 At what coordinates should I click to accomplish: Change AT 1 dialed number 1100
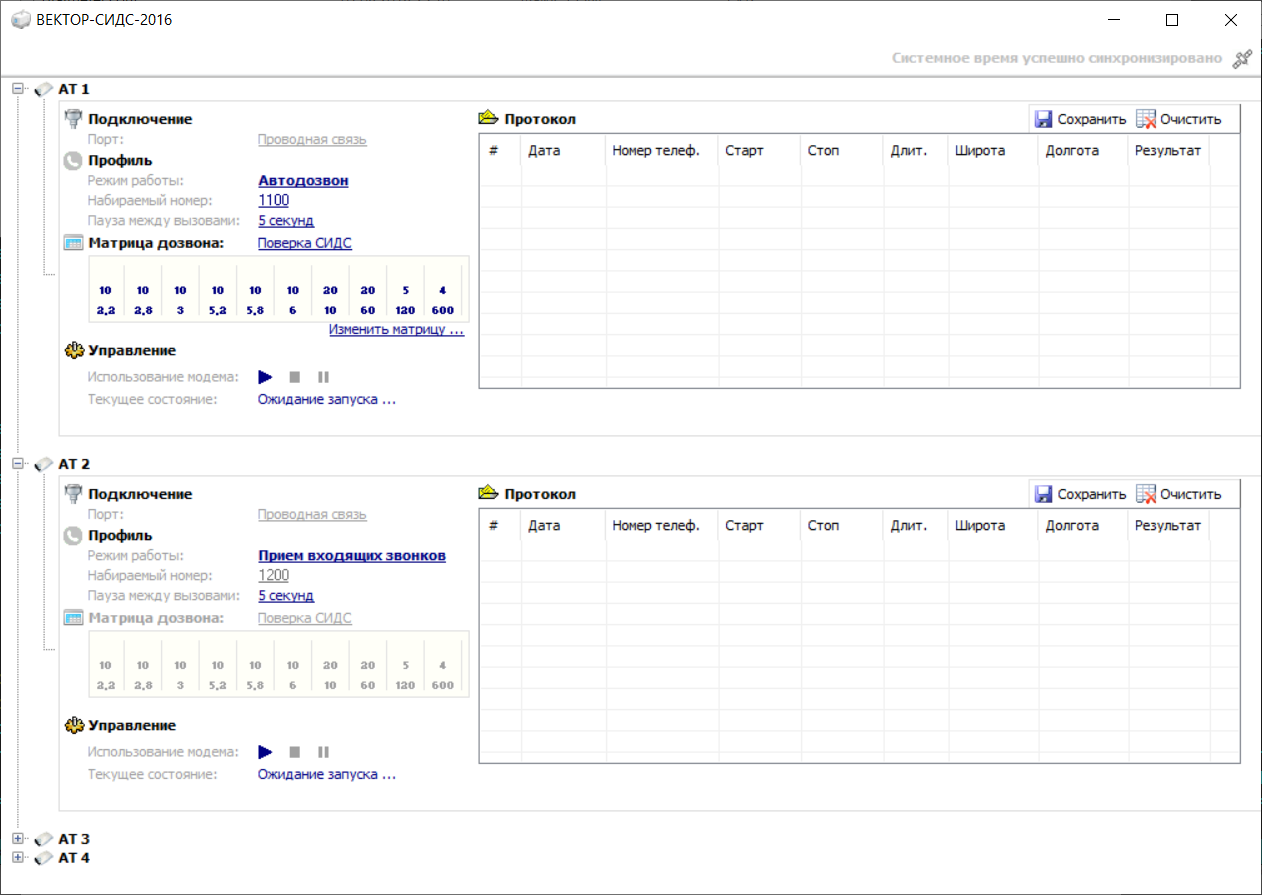point(273,200)
